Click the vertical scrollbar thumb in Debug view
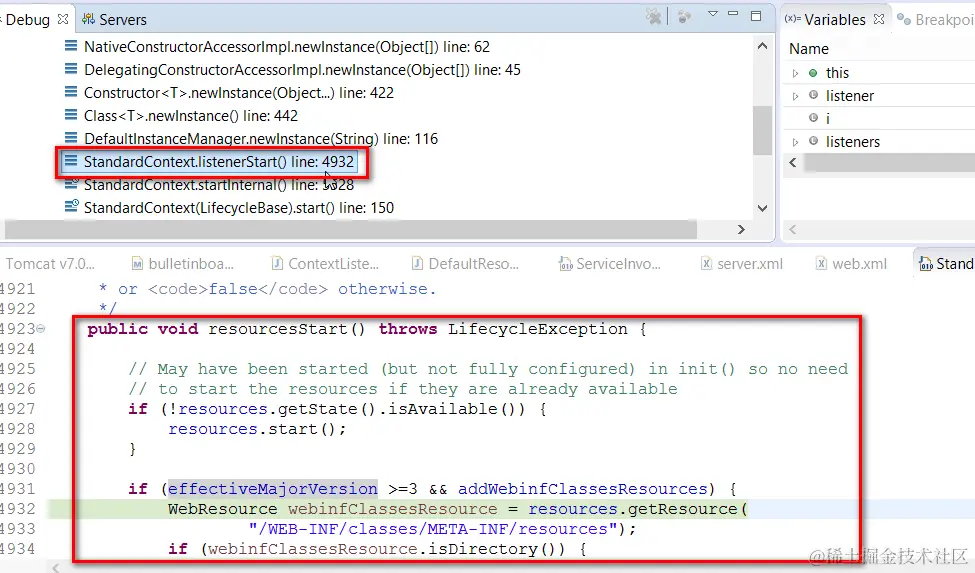 (762, 130)
